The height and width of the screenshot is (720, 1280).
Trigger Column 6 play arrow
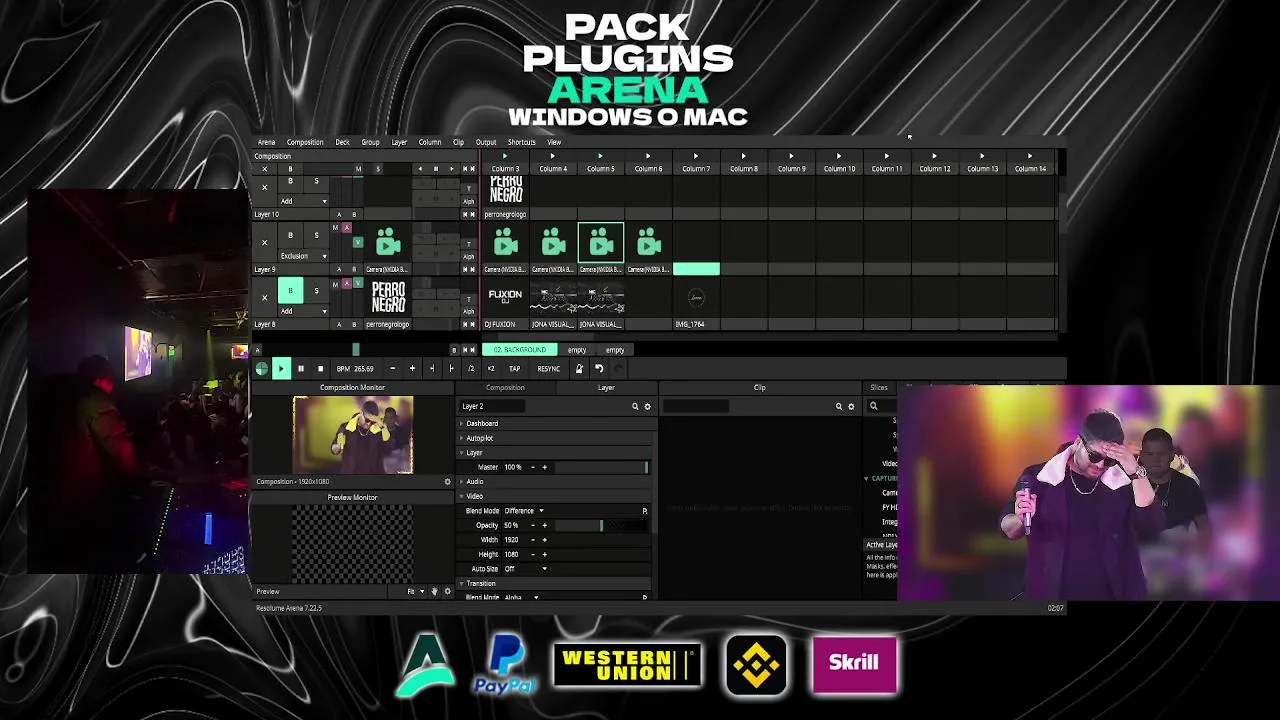[648, 156]
